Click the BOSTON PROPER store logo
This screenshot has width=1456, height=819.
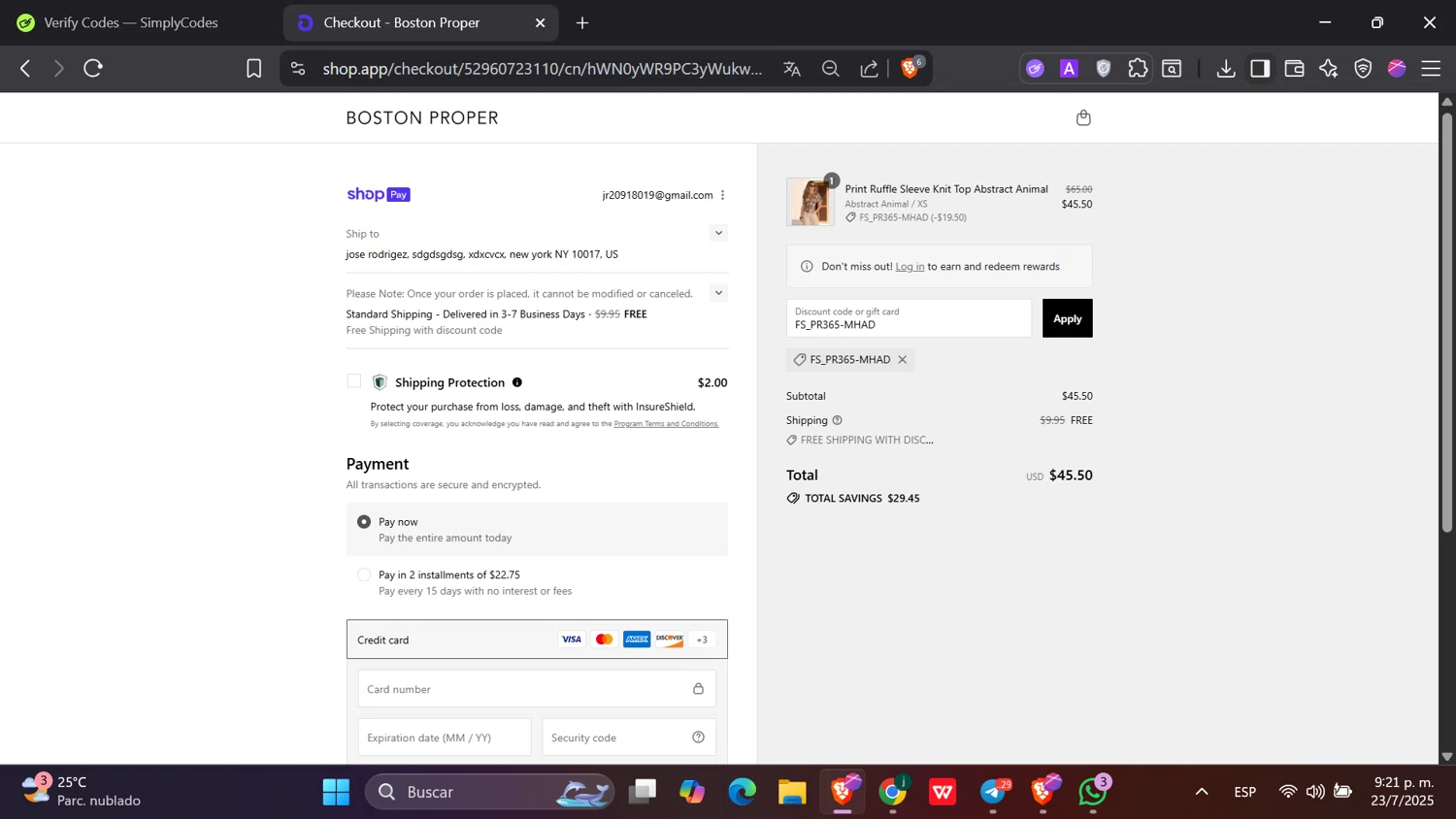click(x=422, y=117)
